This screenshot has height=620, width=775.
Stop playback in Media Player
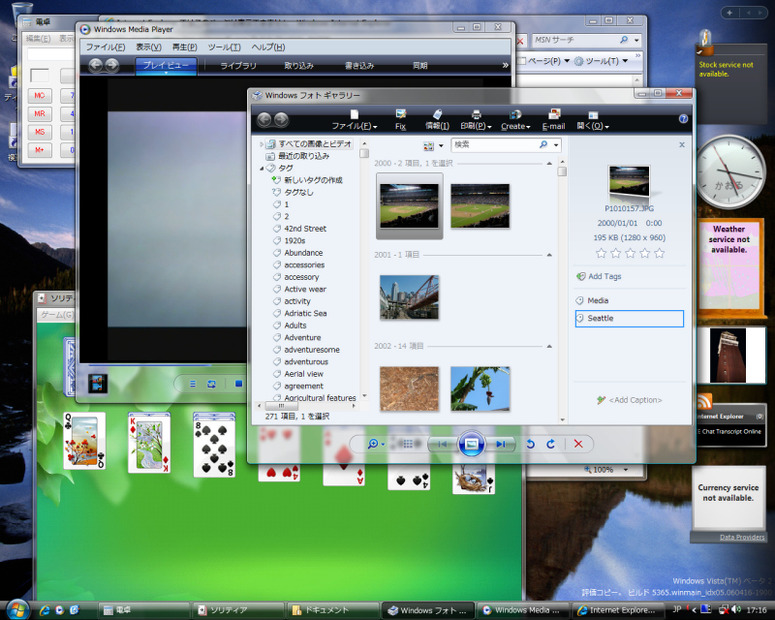pyautogui.click(x=239, y=384)
